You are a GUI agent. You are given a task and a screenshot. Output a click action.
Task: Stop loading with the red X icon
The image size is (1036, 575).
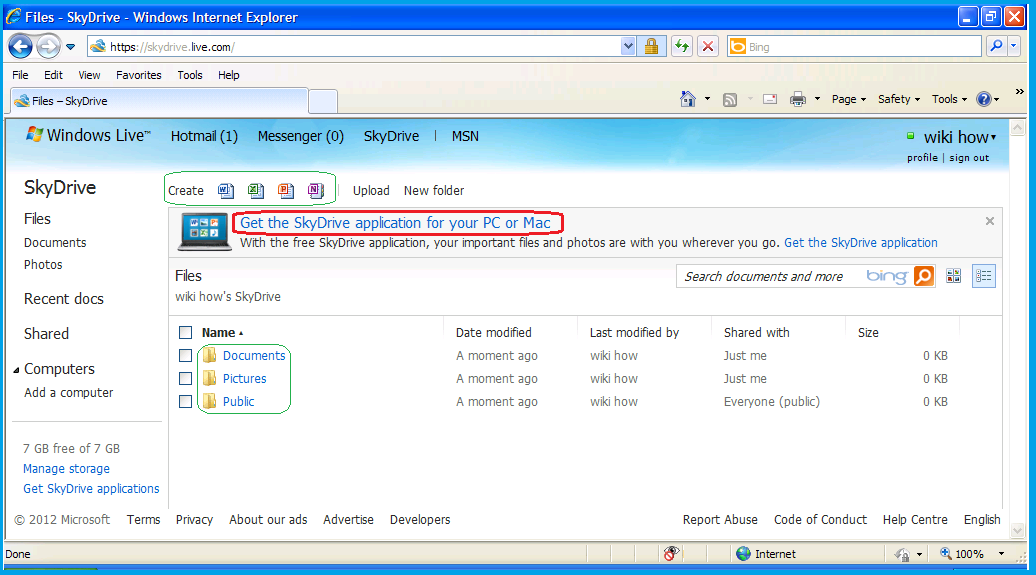tap(708, 46)
